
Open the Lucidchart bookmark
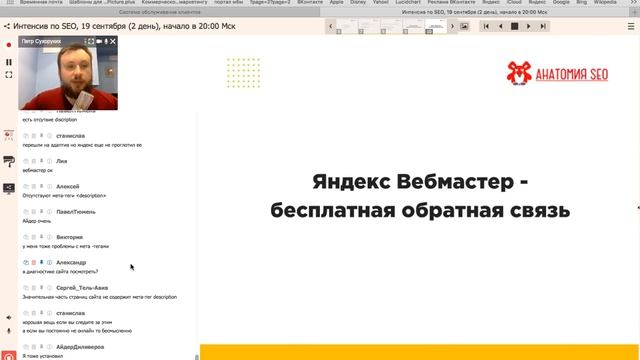[x=408, y=2]
